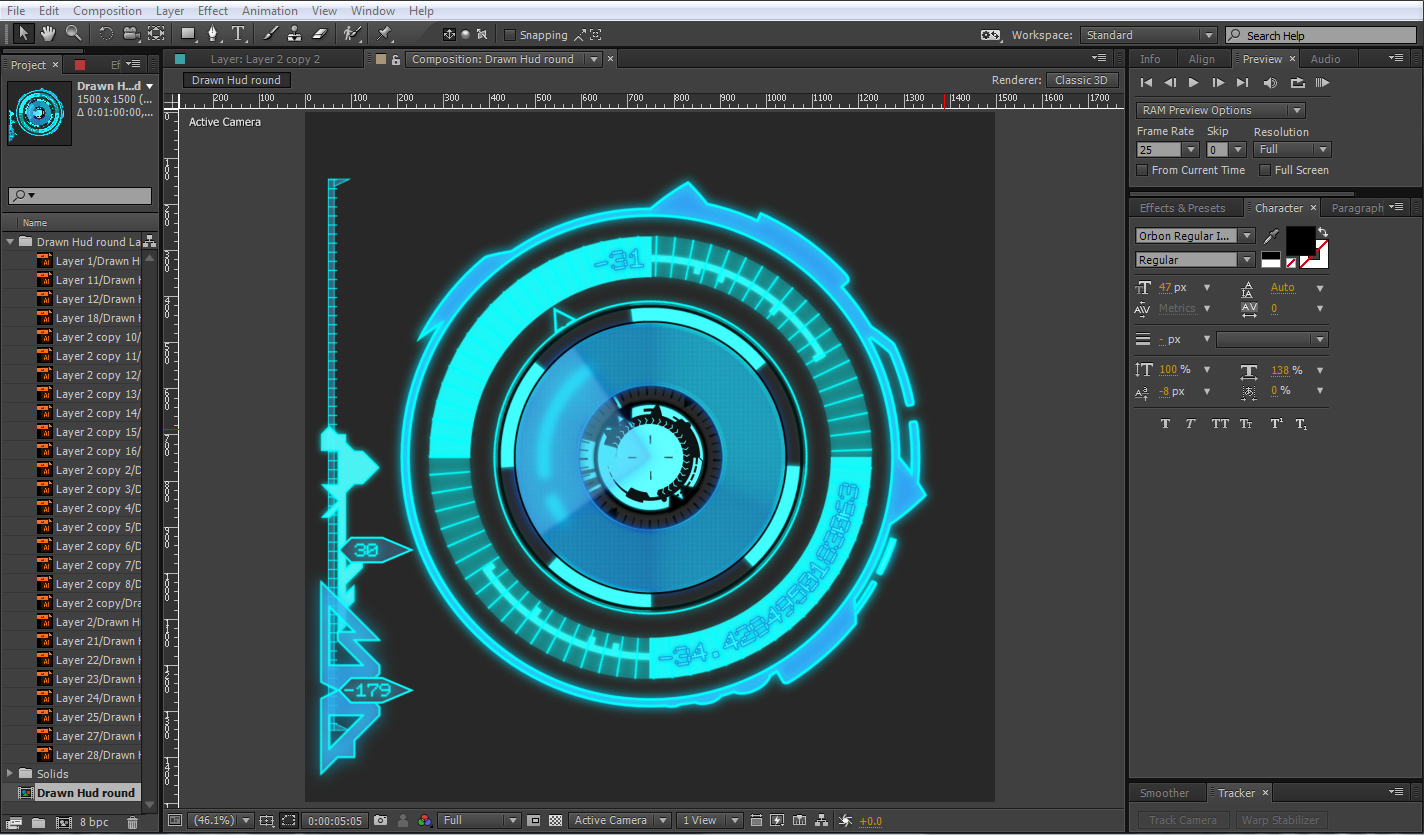The height and width of the screenshot is (835, 1424).
Task: Open the show channel RGB icon
Action: (425, 820)
